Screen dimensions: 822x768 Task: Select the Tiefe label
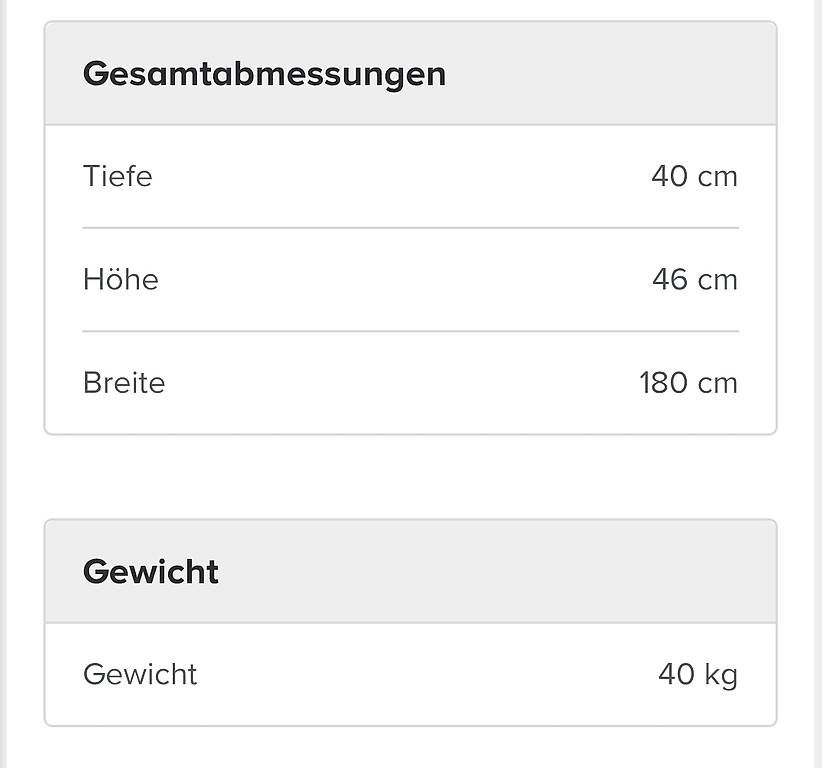[117, 176]
